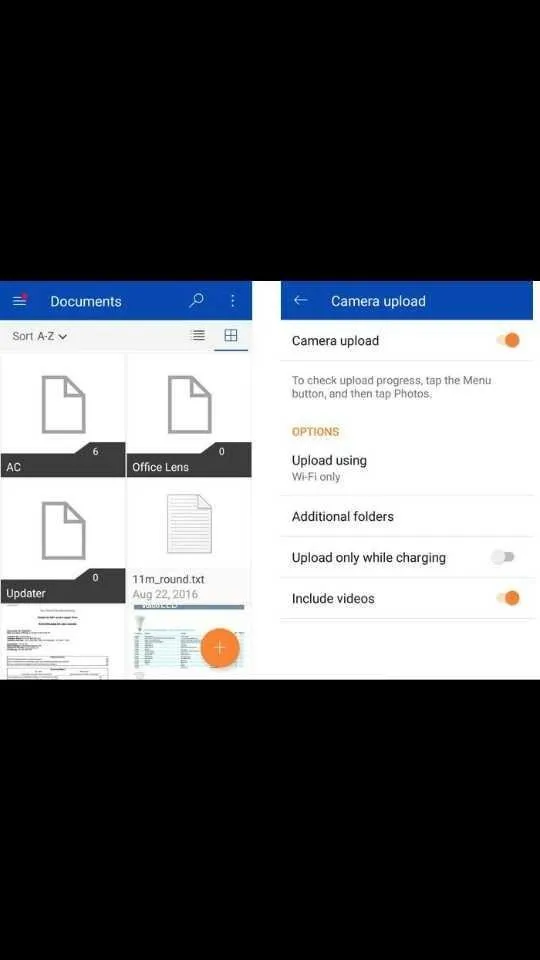Open the document thumbnail below Updater
This screenshot has height=960, width=540.
pos(63,642)
